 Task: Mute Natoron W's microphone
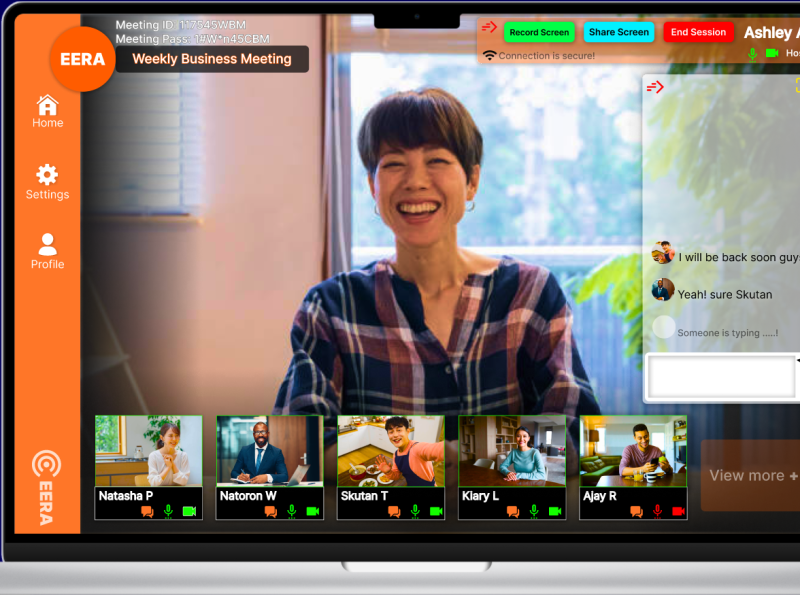pyautogui.click(x=290, y=511)
